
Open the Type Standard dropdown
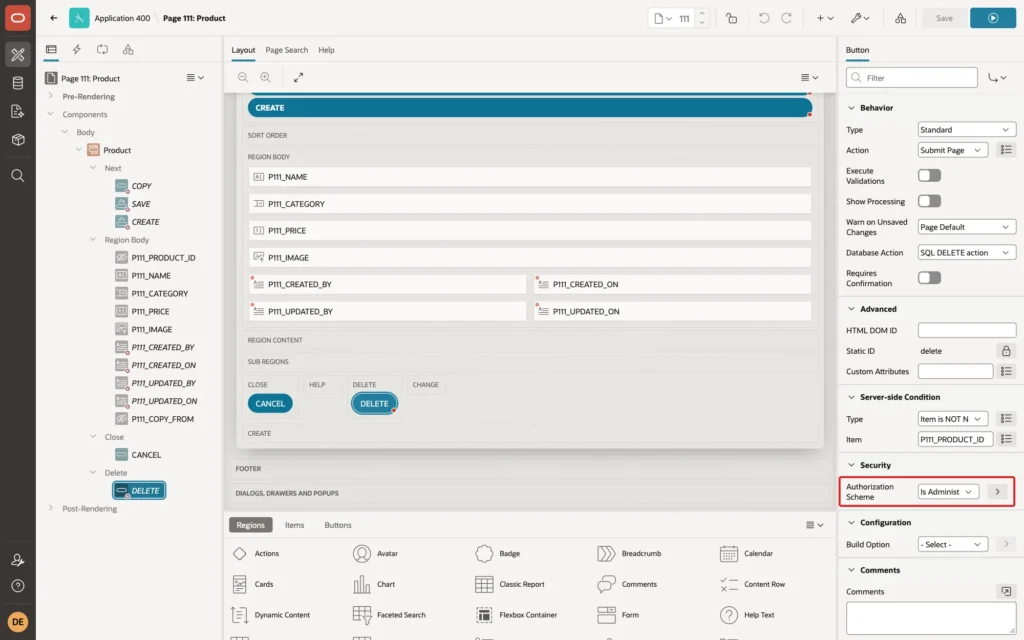(967, 129)
